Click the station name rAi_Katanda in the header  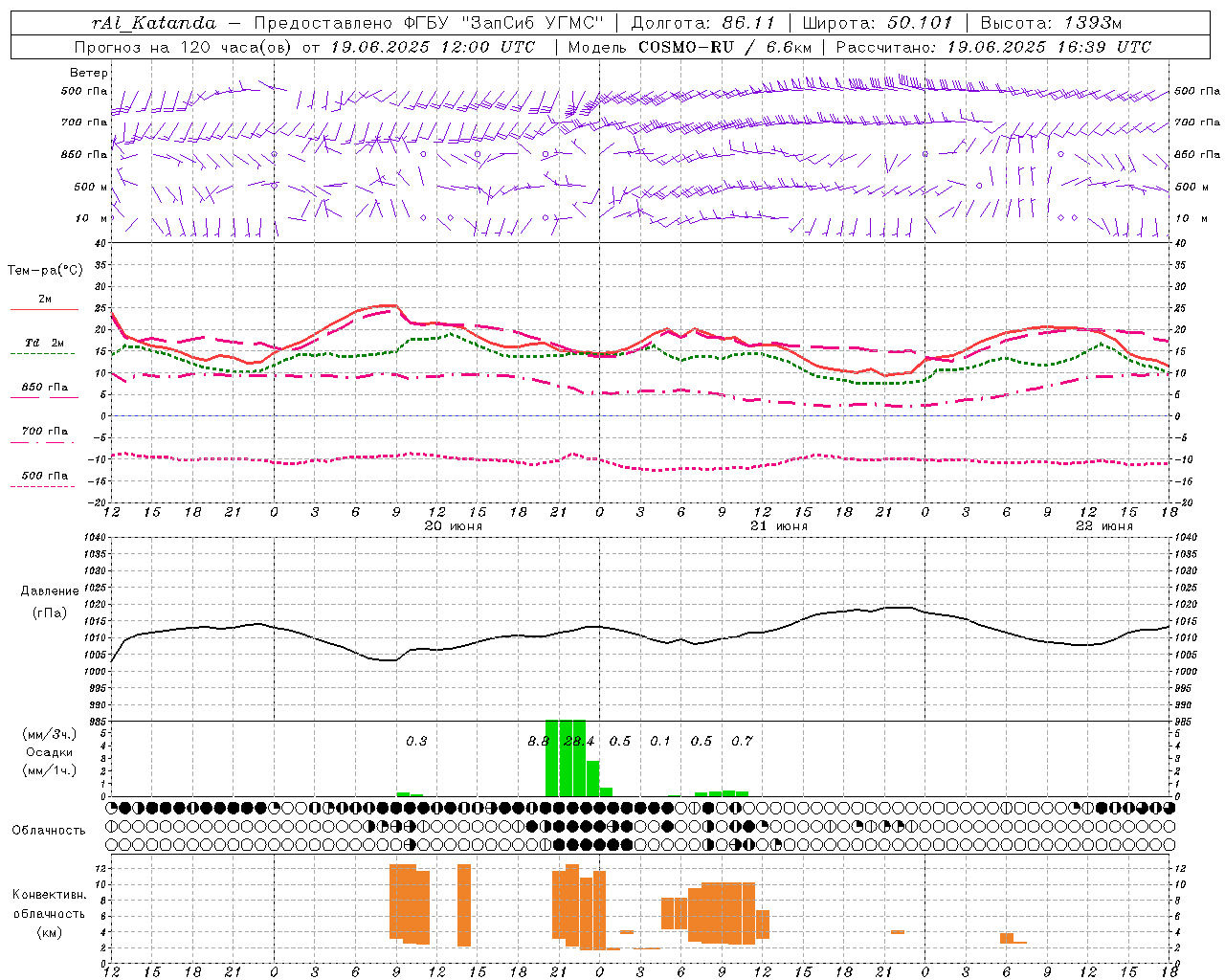(154, 23)
